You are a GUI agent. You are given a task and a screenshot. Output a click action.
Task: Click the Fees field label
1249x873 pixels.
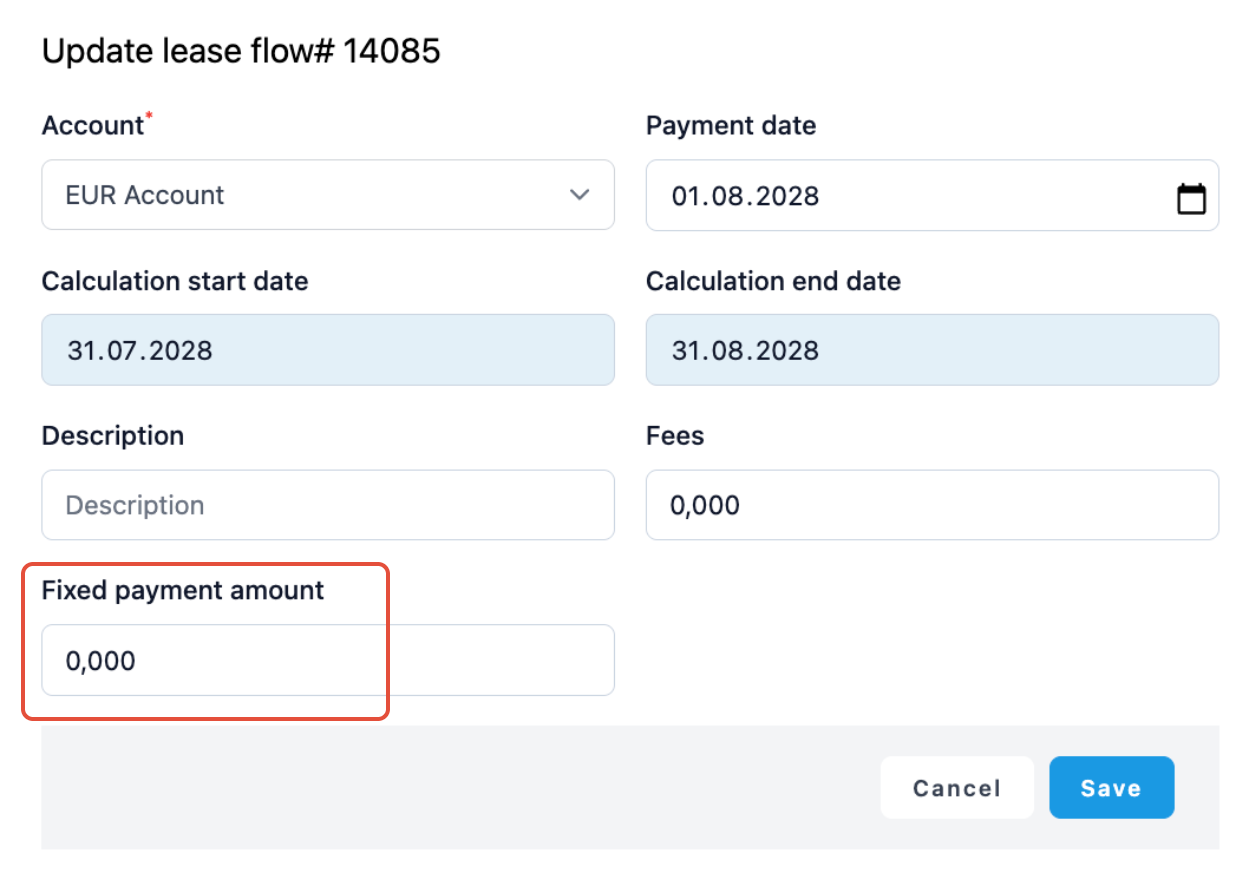click(674, 436)
